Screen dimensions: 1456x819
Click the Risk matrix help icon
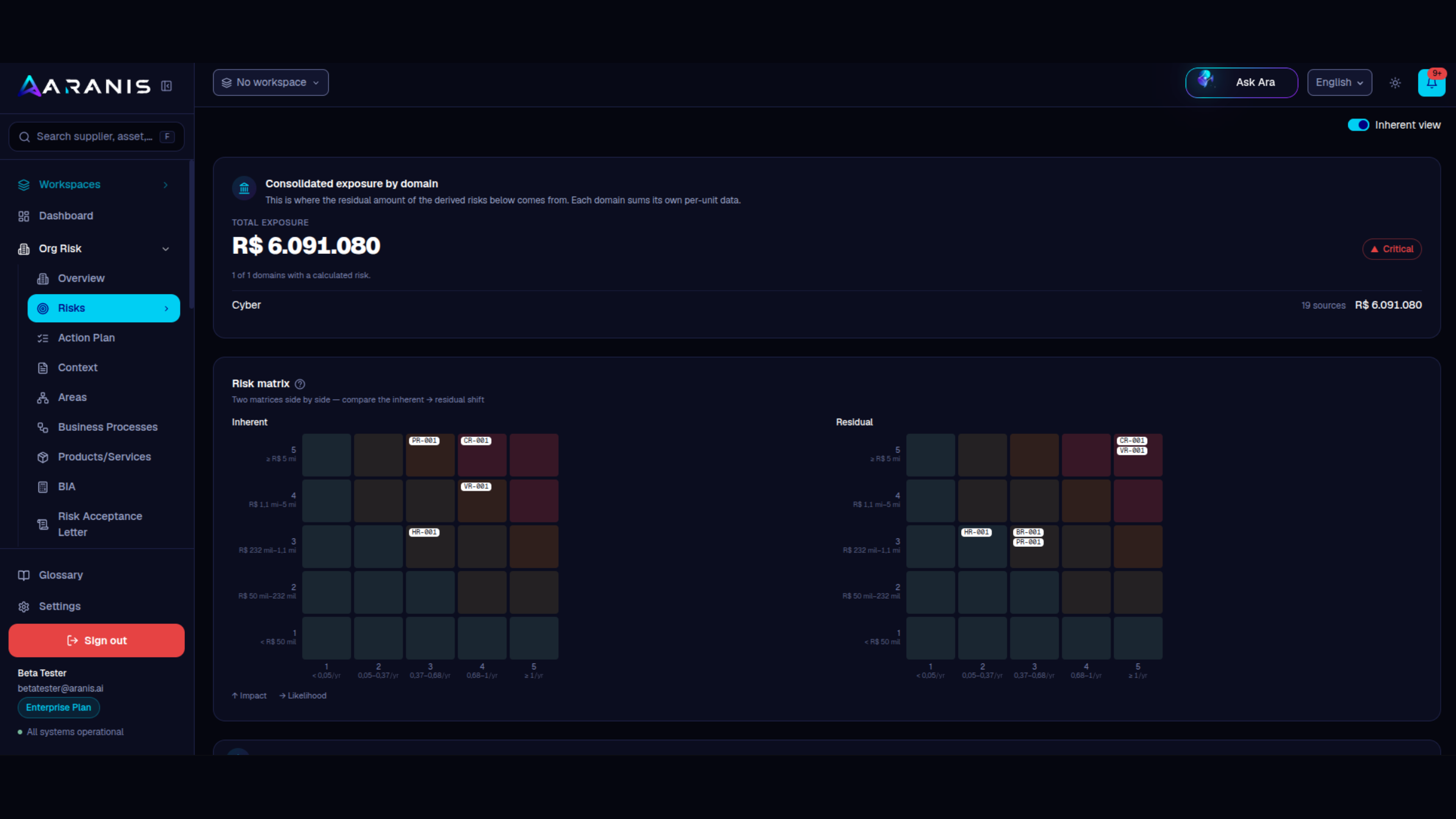pos(300,384)
